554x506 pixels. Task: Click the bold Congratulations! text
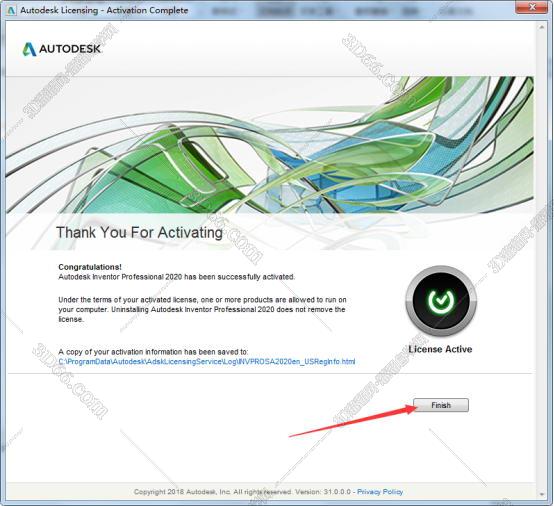(90, 267)
